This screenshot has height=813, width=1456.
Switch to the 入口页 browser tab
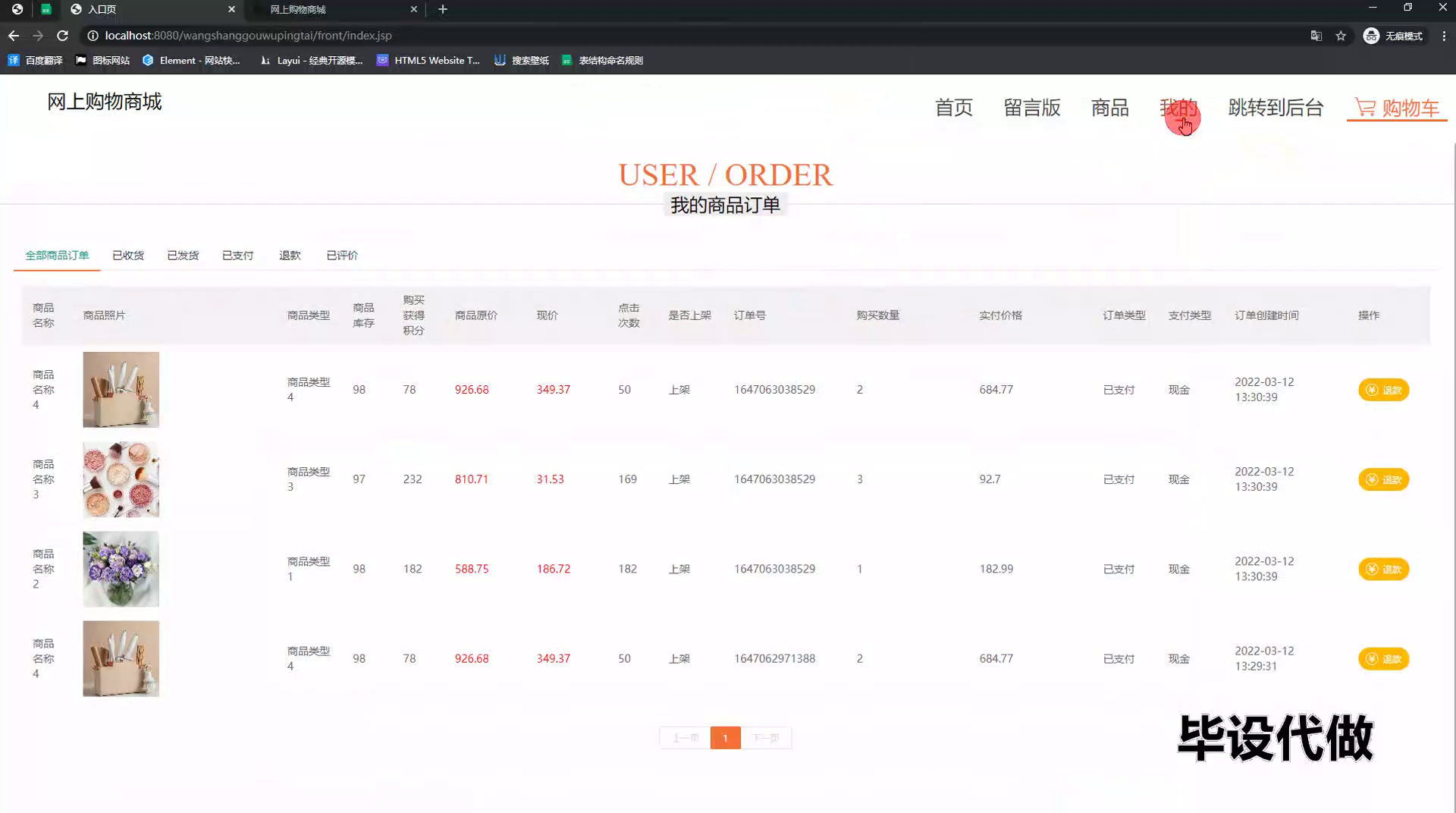(x=152, y=9)
